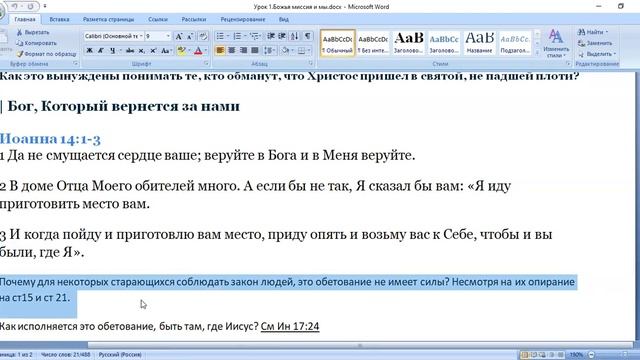Screen dimensions: 640x360
Task: Click word count Число слов in status bar
Action: pyautogui.click(x=66, y=355)
